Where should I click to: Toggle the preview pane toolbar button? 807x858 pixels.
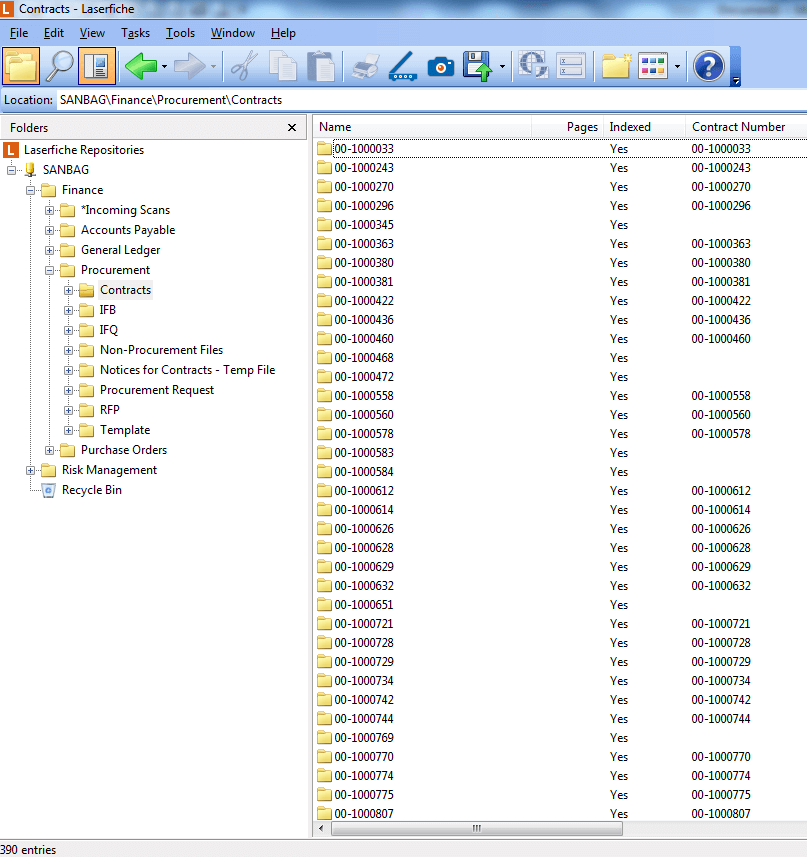97,66
